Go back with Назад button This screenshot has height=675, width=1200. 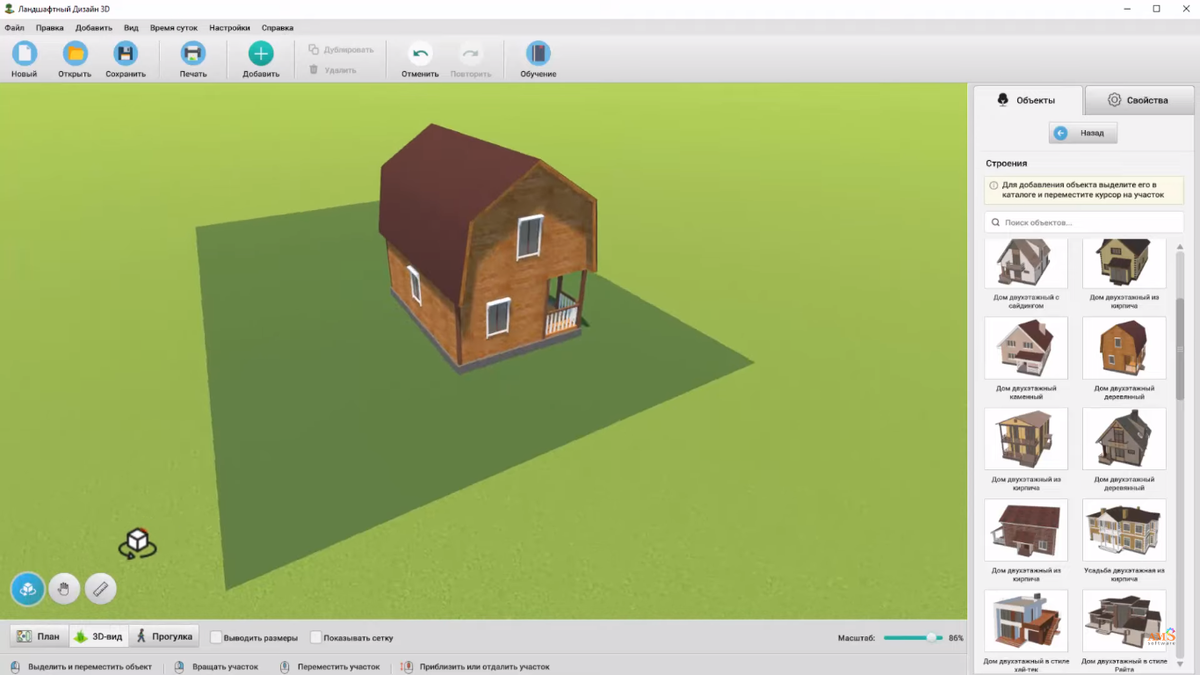coord(1083,133)
